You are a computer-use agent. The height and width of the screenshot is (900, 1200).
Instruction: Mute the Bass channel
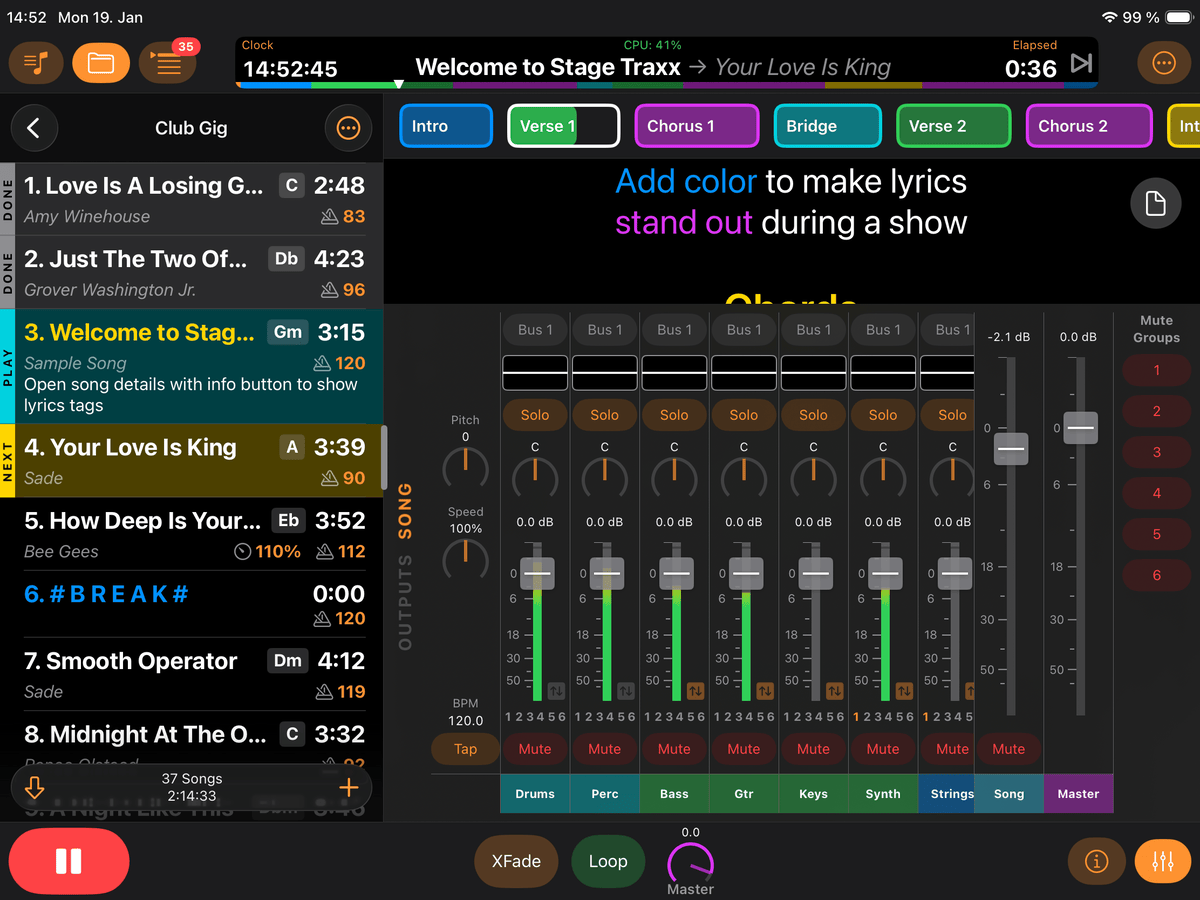(674, 748)
